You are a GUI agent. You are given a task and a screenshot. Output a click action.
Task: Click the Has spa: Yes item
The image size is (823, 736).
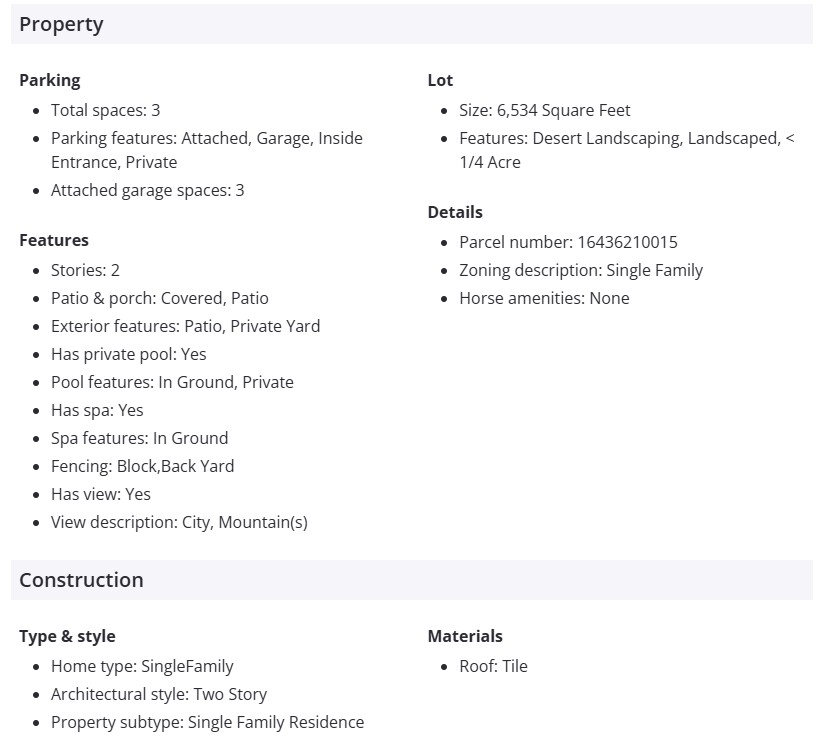click(97, 410)
